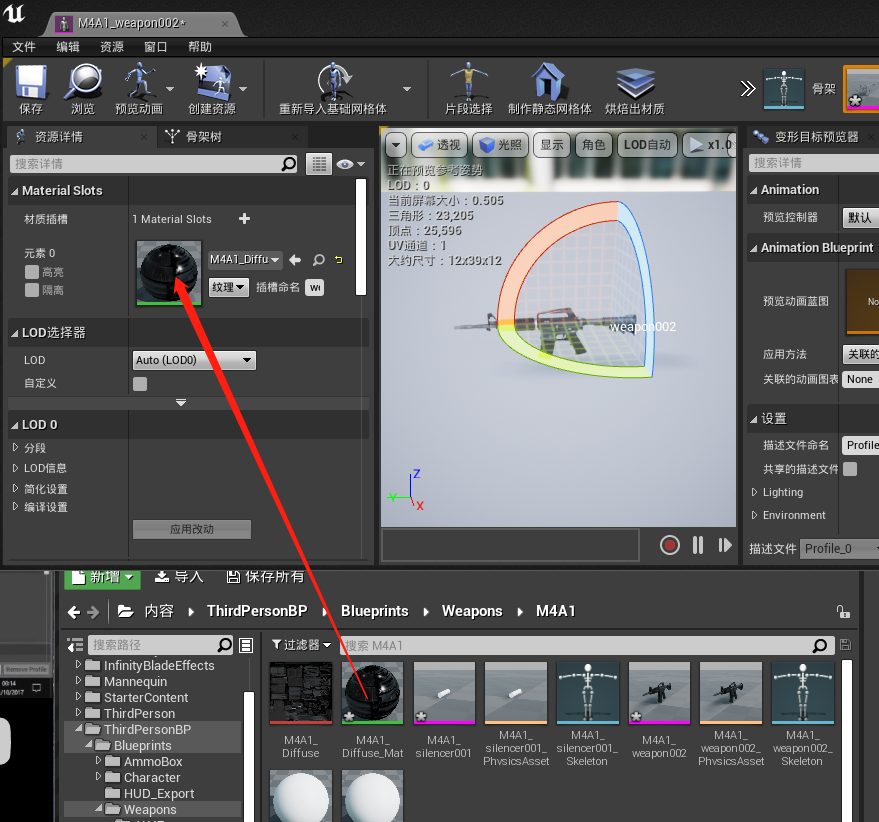
Task: Select Mannequin folder in tree
Action: pos(135,681)
